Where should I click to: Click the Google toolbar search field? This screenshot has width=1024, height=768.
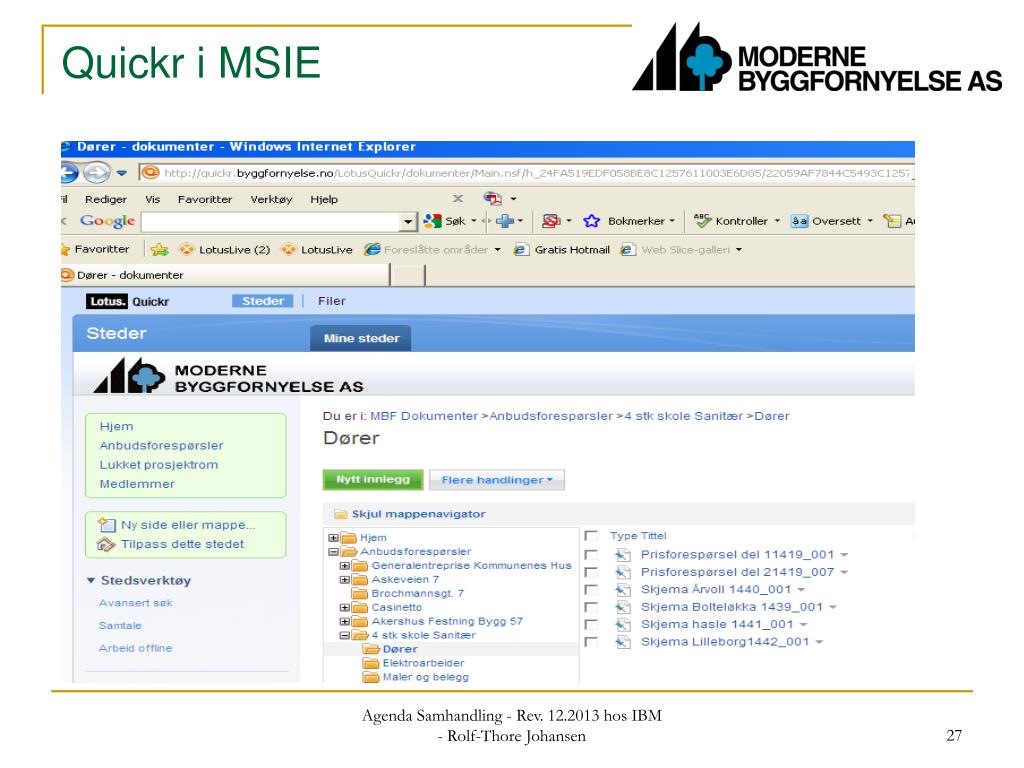click(x=272, y=221)
